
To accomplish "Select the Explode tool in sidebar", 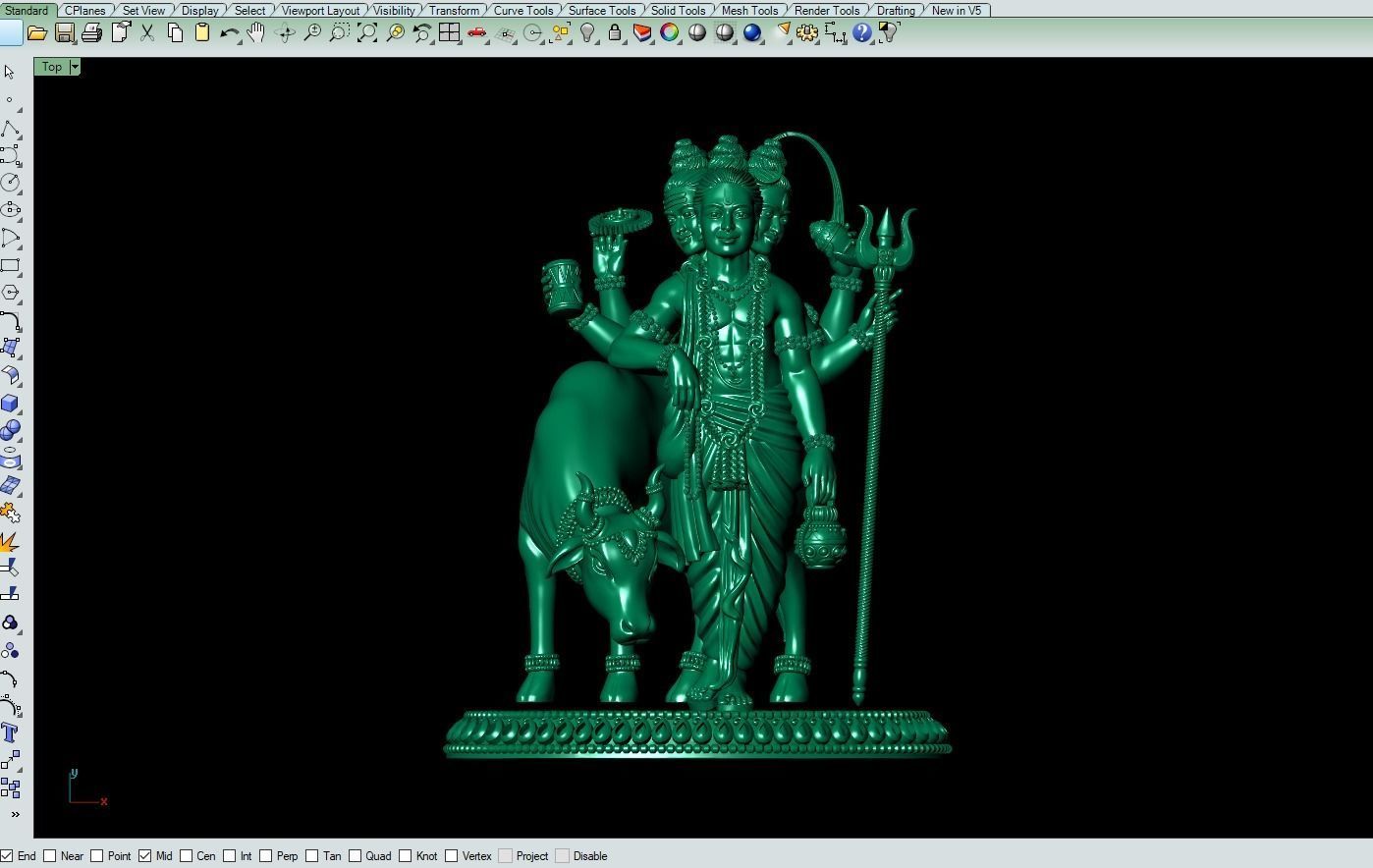I will click(x=10, y=541).
